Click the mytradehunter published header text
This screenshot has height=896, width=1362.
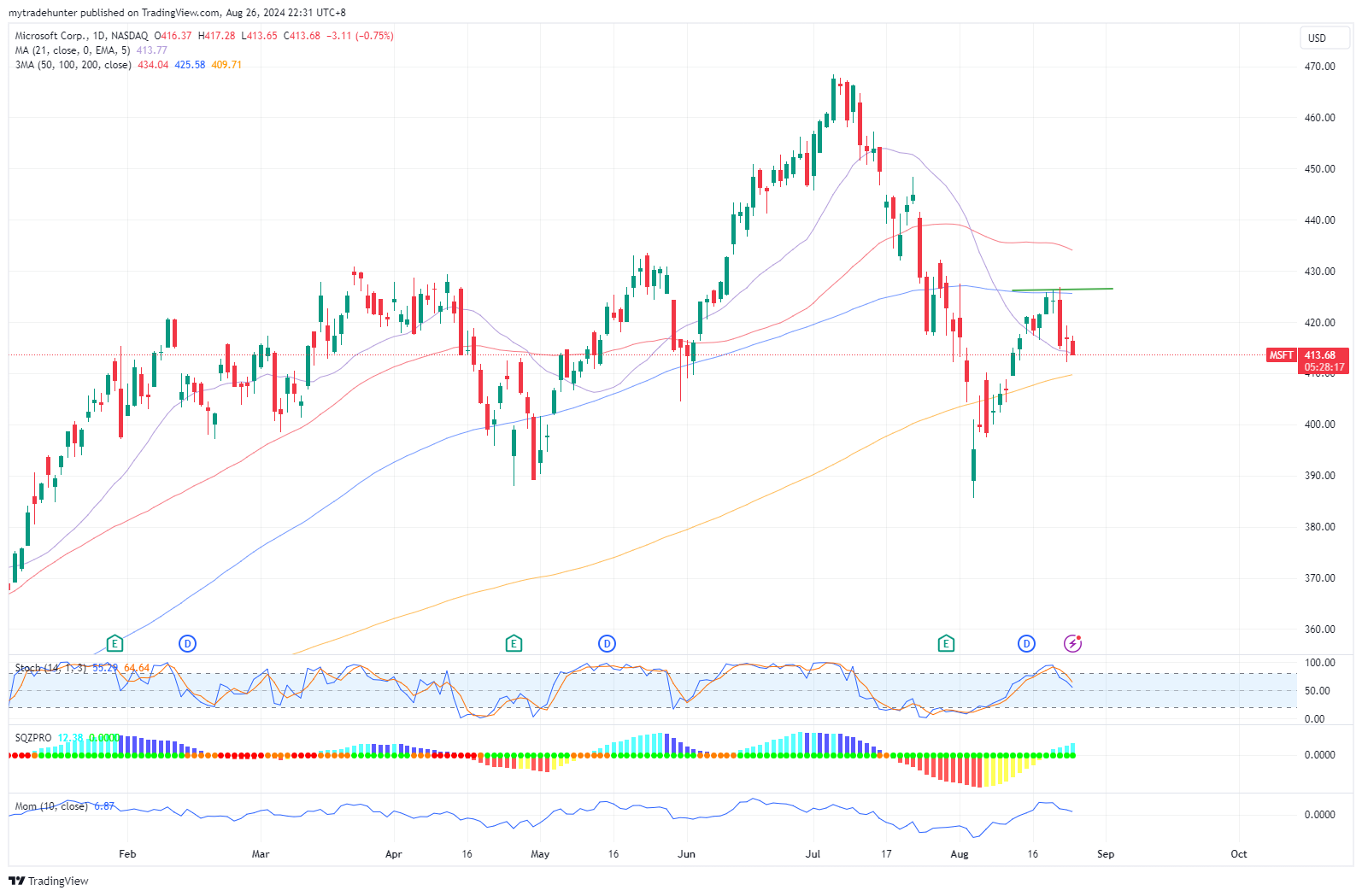coord(177,13)
